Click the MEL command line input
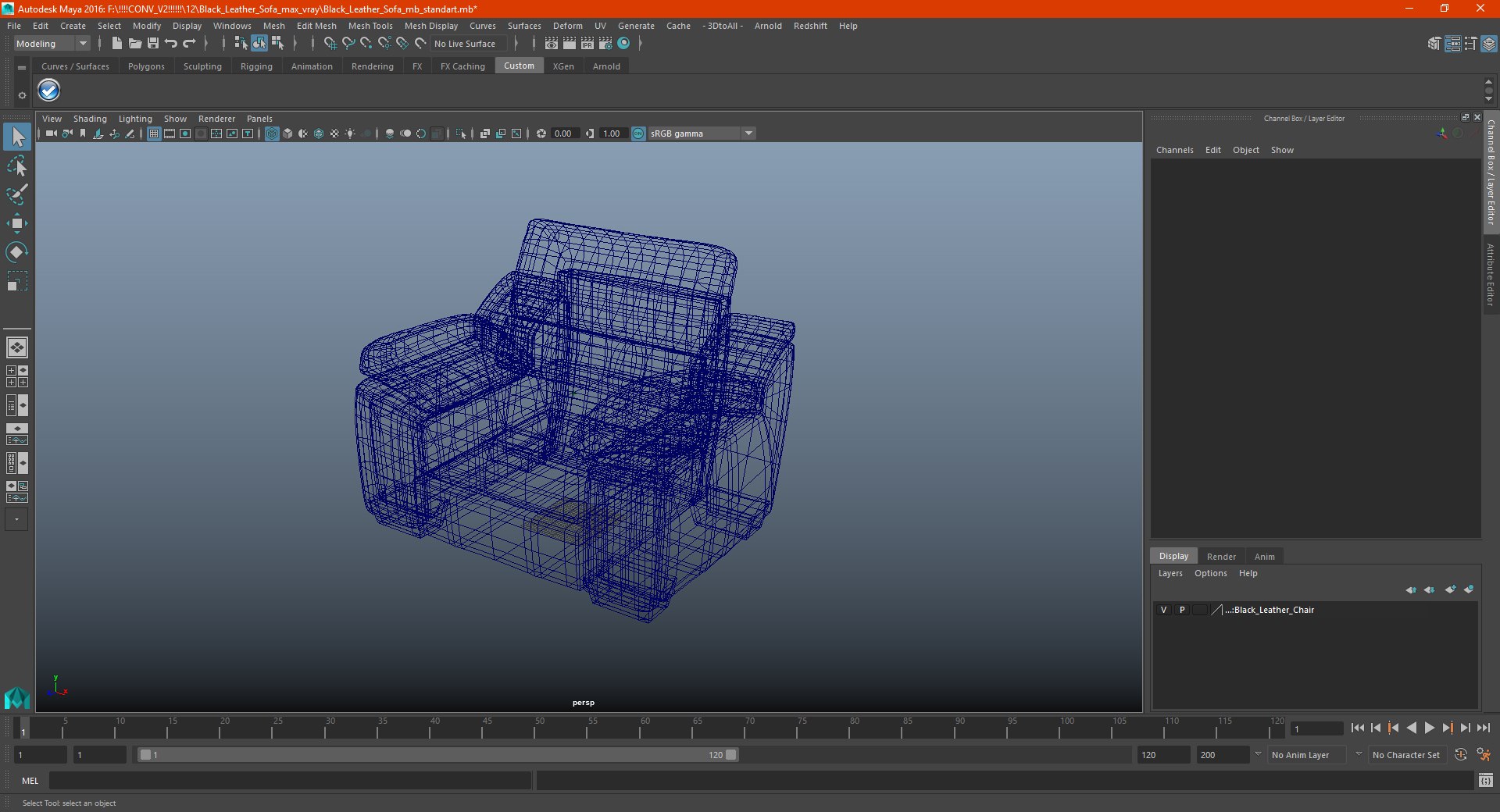Viewport: 1500px width, 812px height. pos(290,781)
